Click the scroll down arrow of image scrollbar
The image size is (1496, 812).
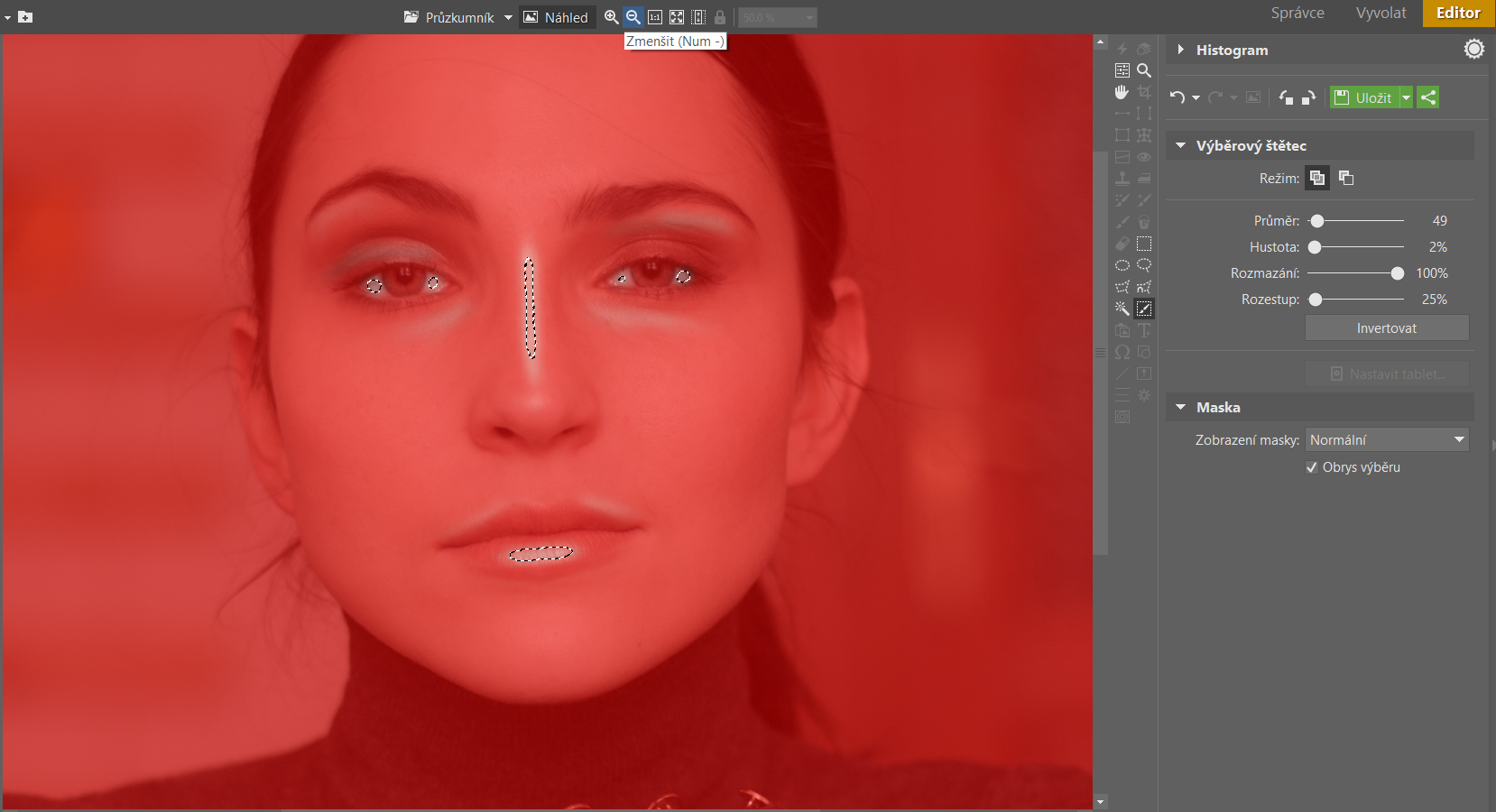tap(1100, 801)
